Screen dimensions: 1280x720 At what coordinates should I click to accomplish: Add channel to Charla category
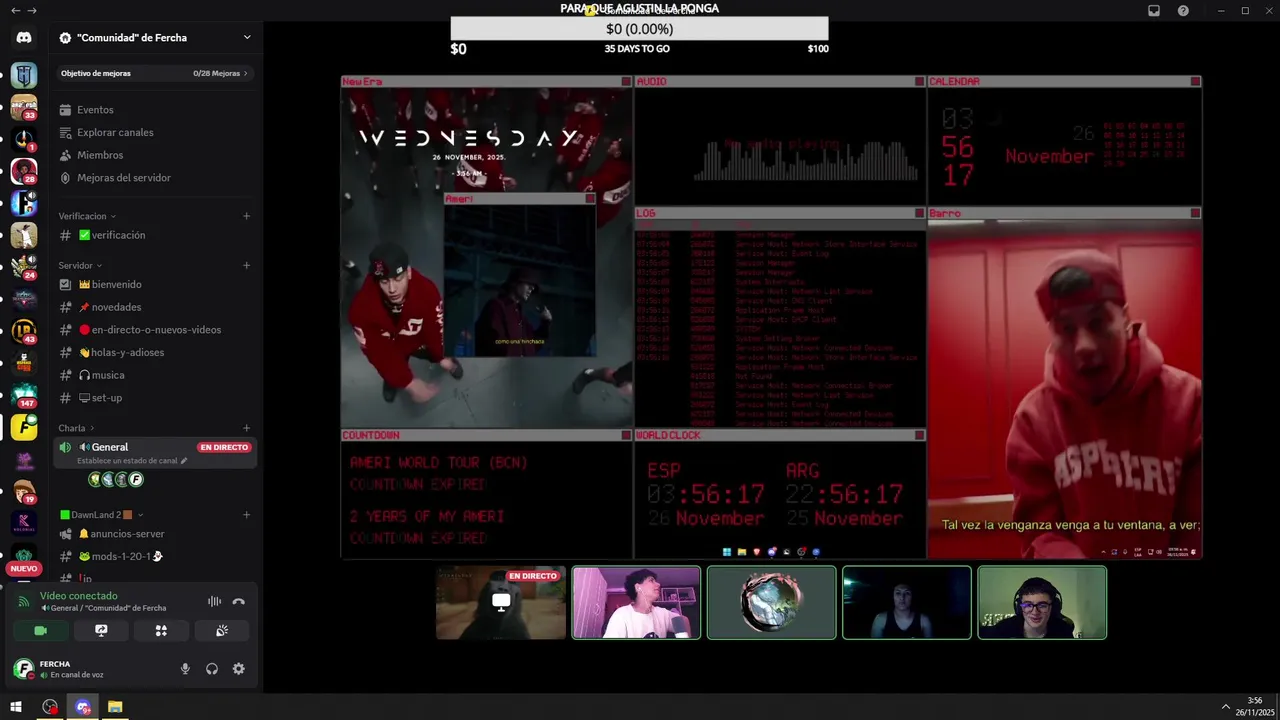point(246,428)
